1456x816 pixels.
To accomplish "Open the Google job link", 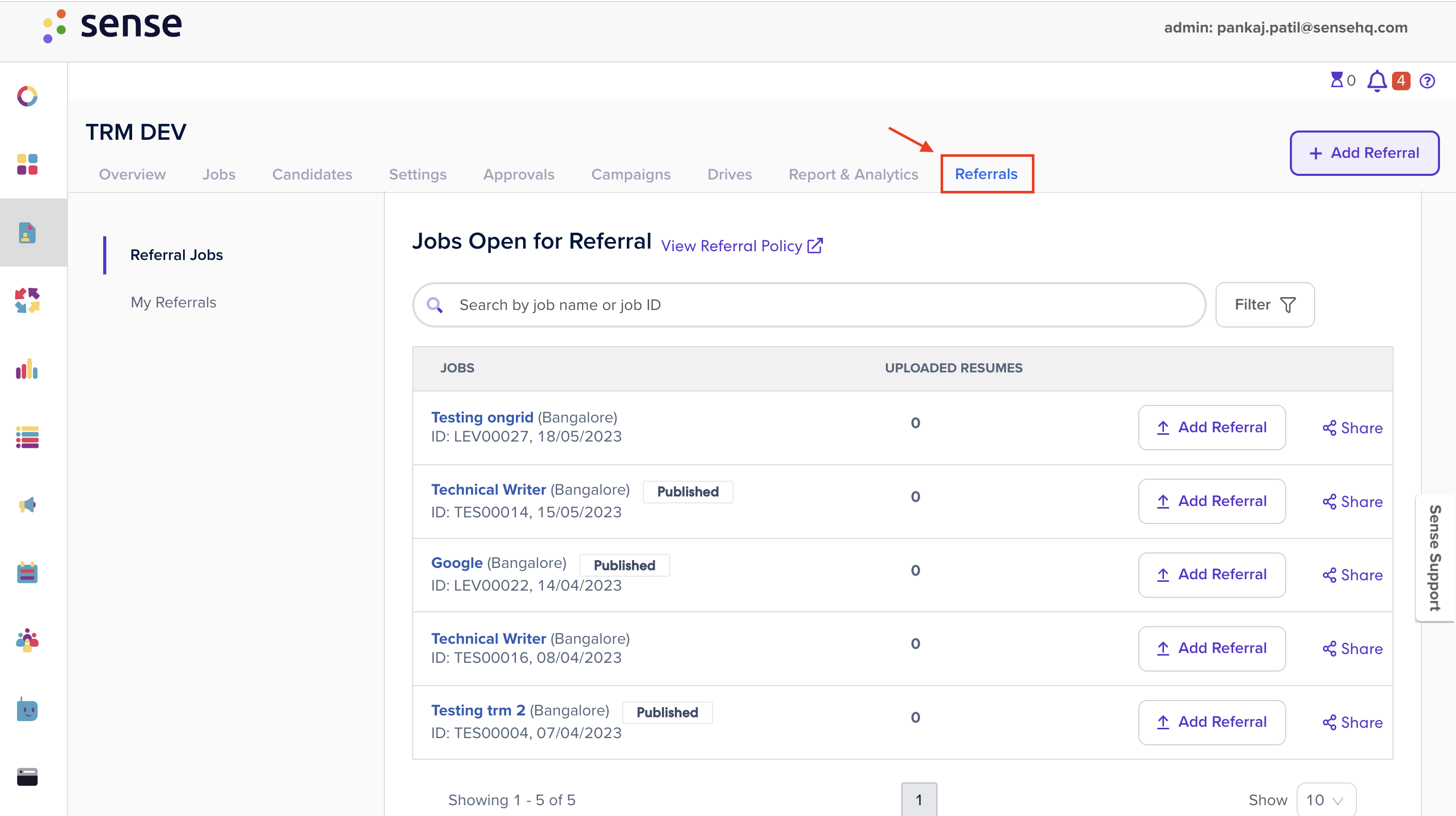I will coord(457,563).
